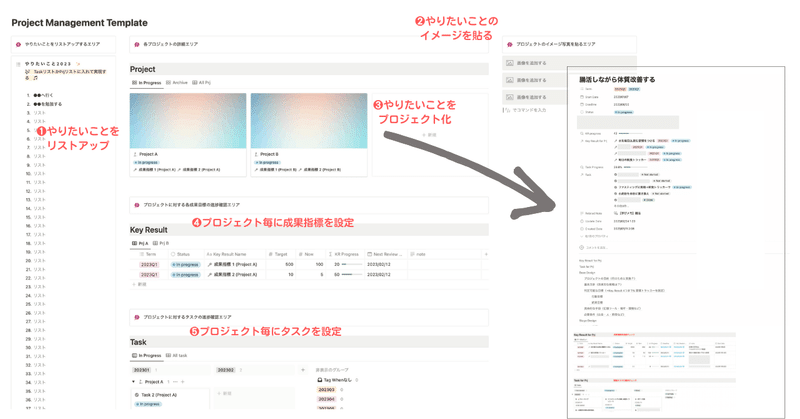This screenshot has height=419, width=800.
Task: Click the 非表示のグループ label
Action: point(332,370)
